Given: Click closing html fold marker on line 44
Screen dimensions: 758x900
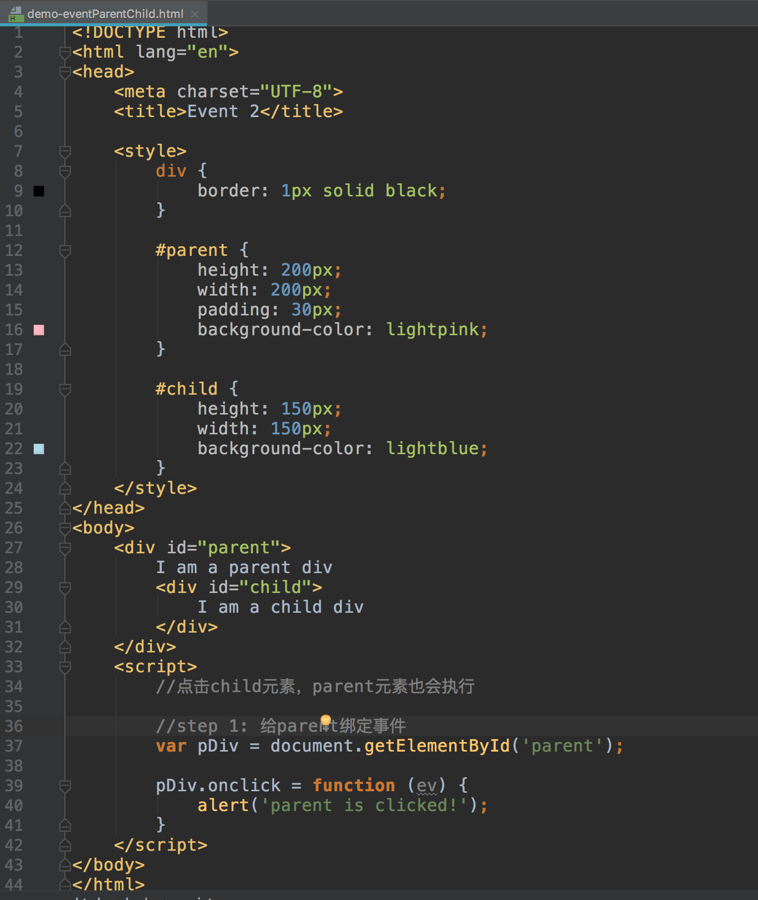Looking at the screenshot, I should (65, 885).
